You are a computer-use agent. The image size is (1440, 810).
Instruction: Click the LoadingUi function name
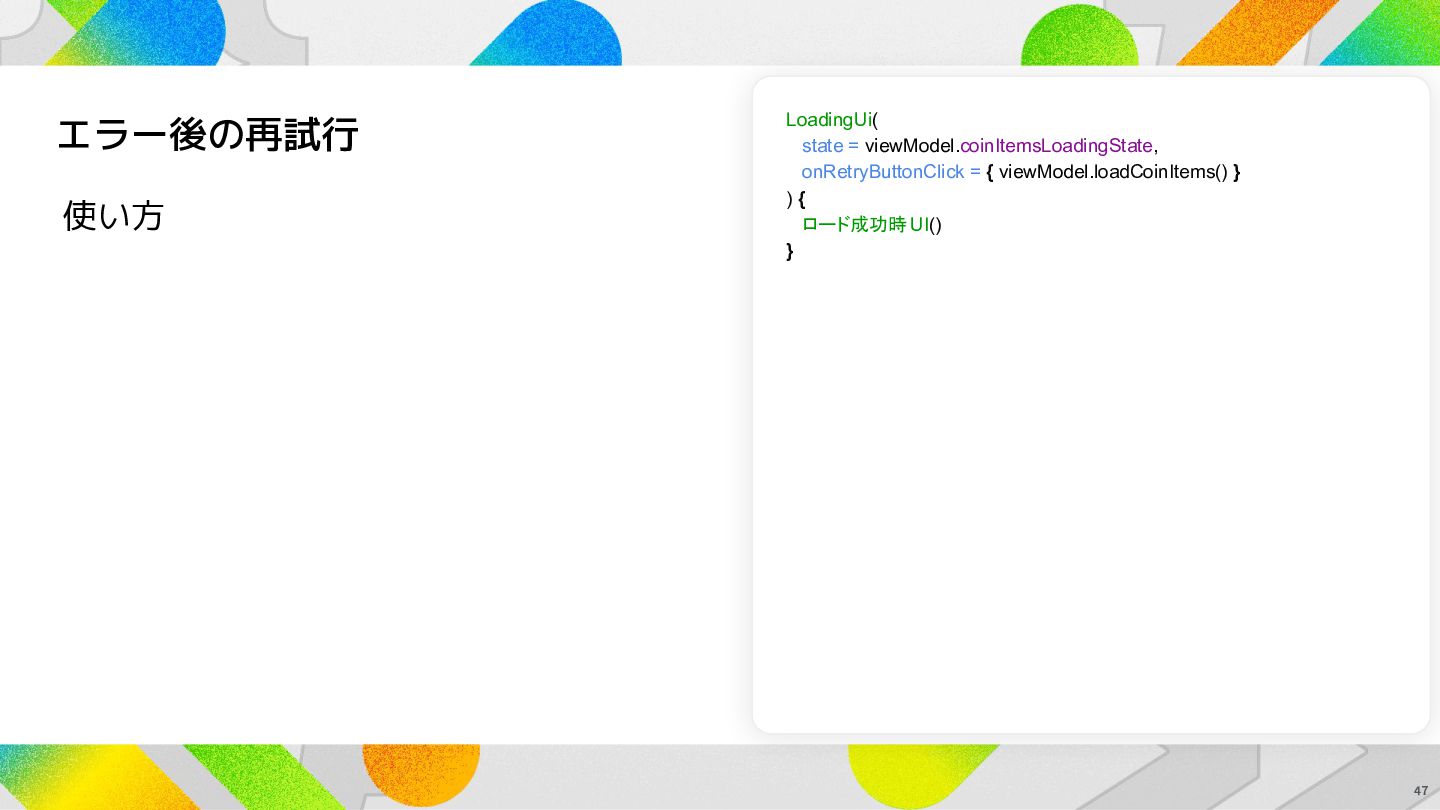829,120
